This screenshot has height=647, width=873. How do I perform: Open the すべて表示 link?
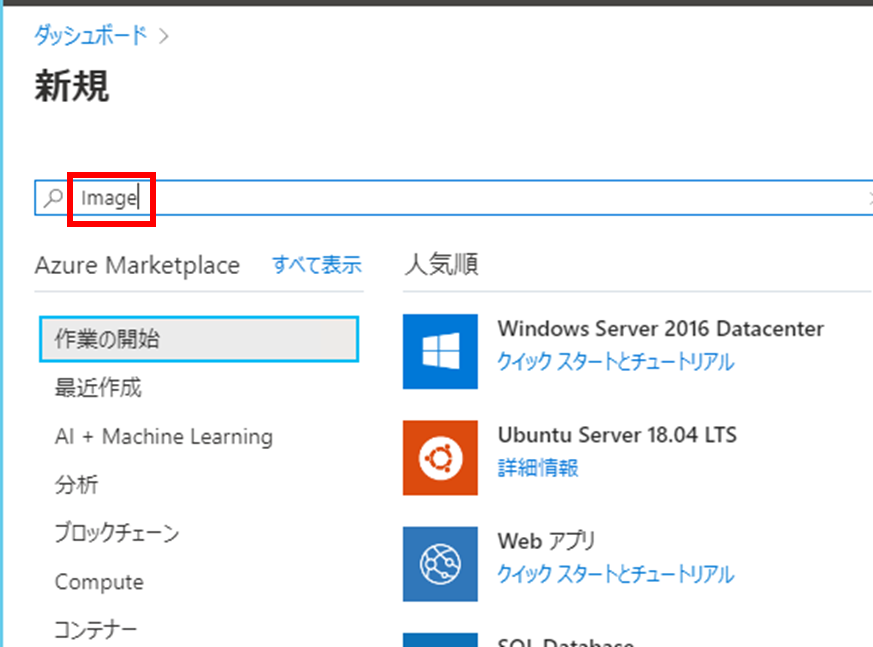point(317,265)
